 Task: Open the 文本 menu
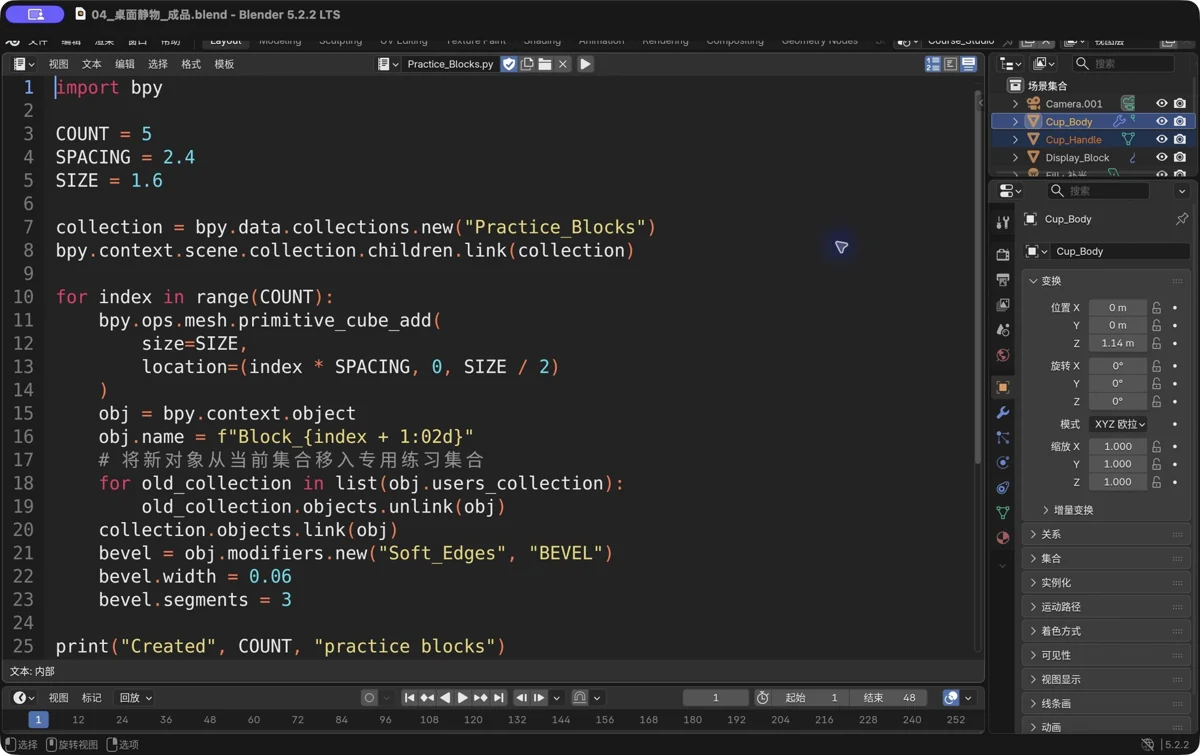[92, 64]
